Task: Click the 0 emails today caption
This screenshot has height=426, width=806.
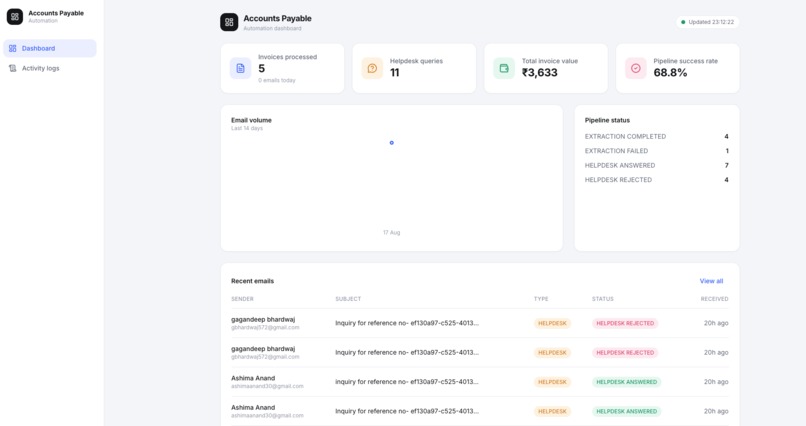Action: [x=277, y=81]
